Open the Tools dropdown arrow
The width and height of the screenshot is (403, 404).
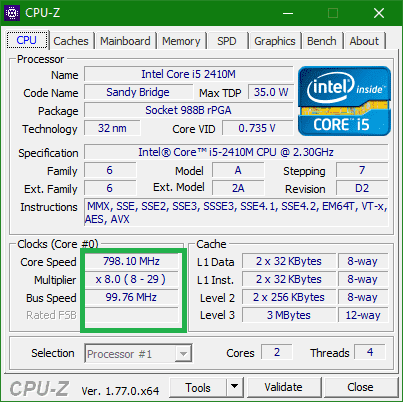(x=235, y=387)
